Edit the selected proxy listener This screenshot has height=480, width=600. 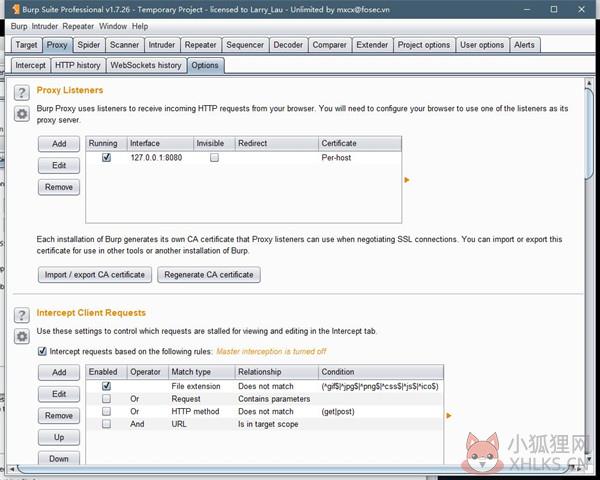(59, 165)
